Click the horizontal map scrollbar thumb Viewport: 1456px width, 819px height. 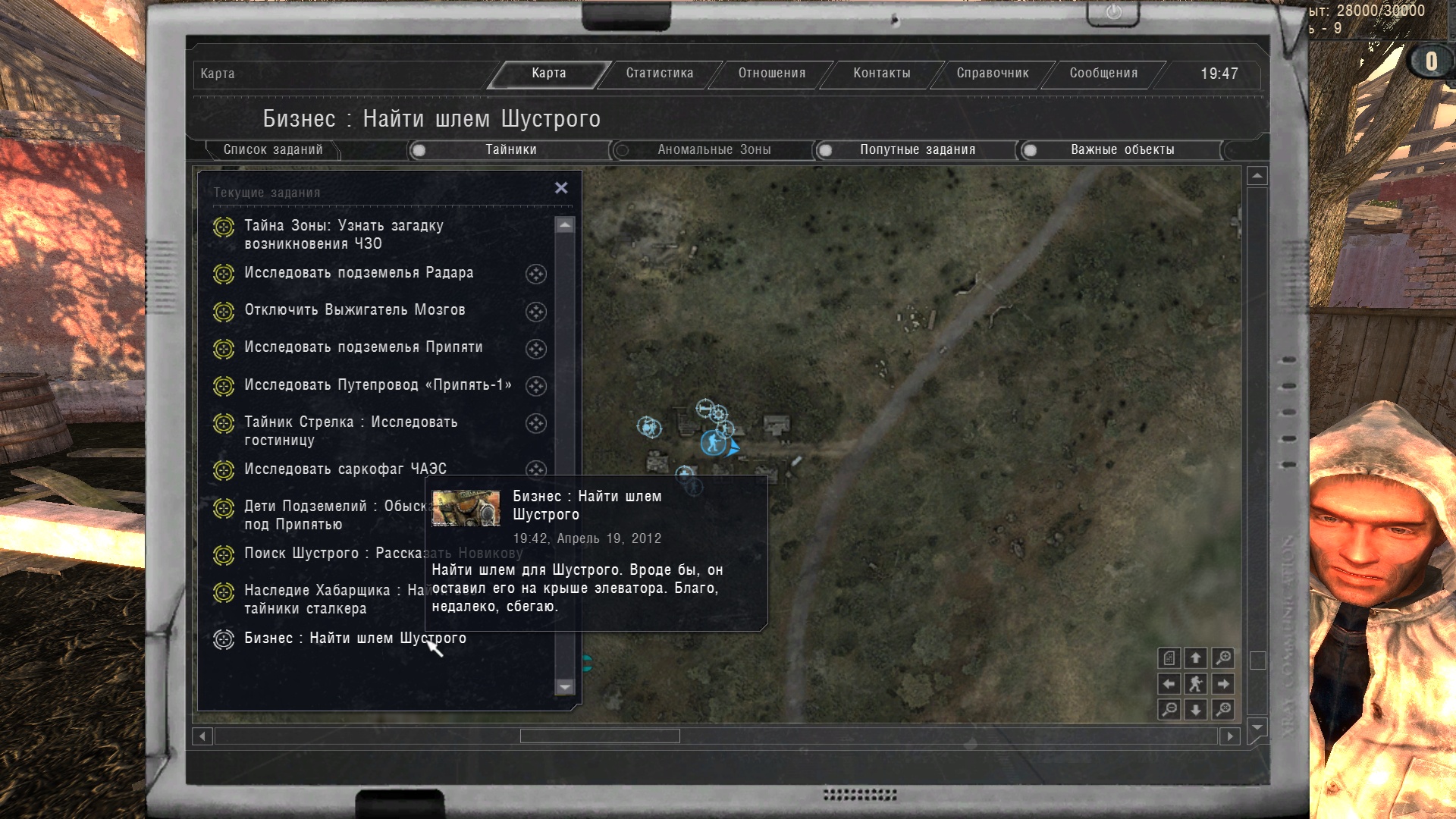pyautogui.click(x=600, y=736)
